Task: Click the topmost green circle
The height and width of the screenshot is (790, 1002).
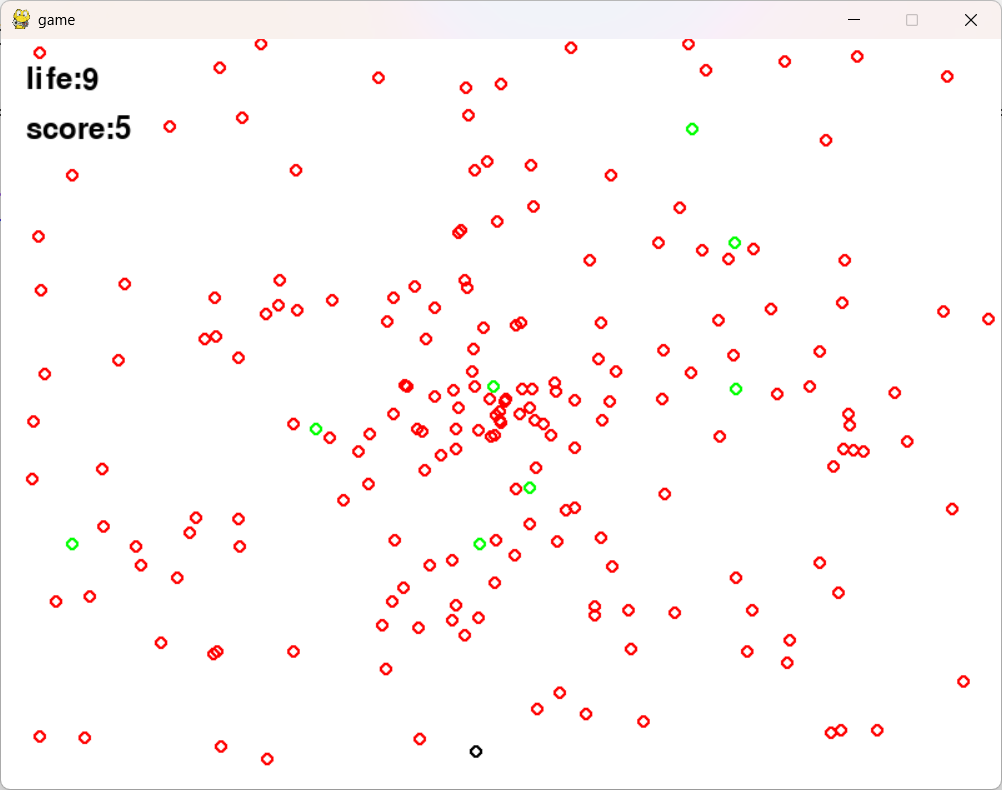Action: [x=692, y=129]
